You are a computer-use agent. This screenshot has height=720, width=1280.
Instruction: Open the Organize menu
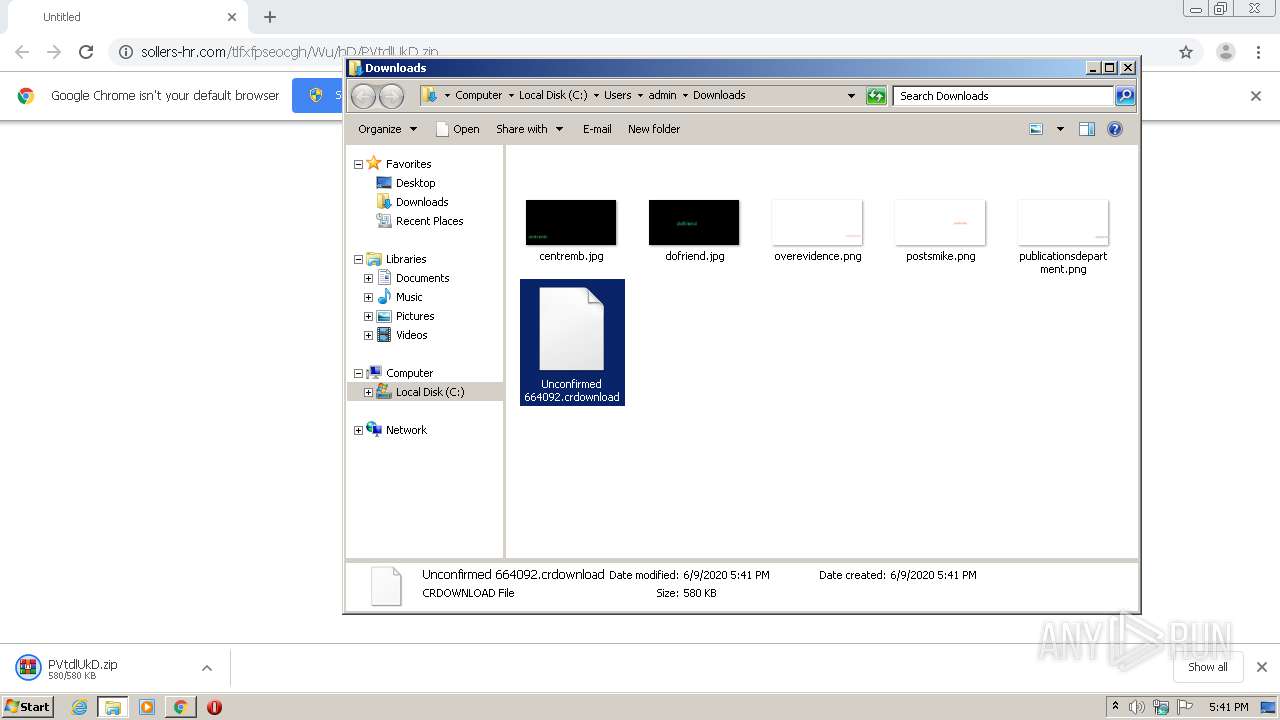(387, 129)
